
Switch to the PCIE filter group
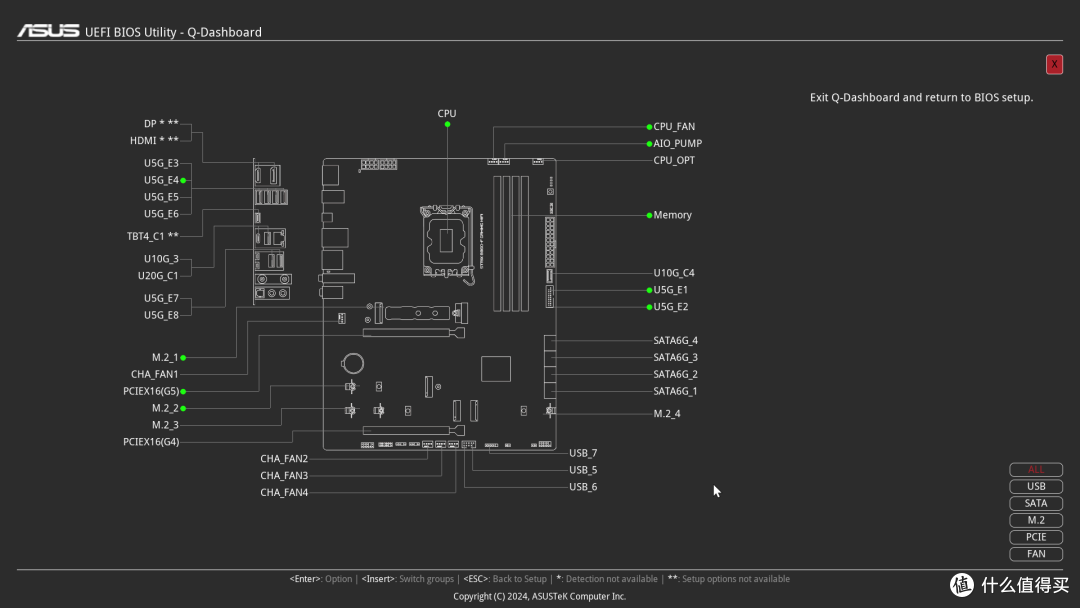1036,537
